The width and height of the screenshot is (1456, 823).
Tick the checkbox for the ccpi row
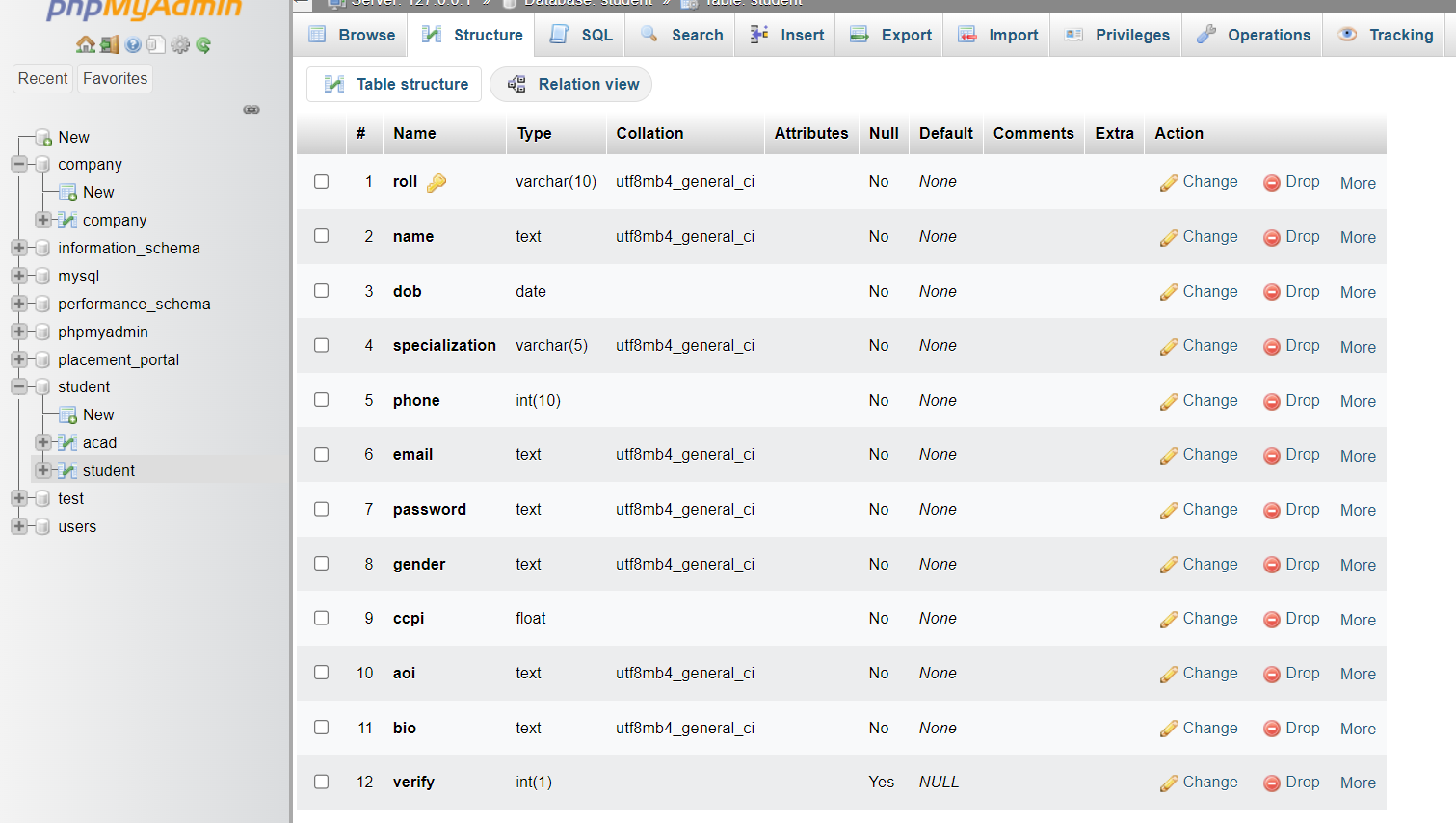tap(321, 618)
